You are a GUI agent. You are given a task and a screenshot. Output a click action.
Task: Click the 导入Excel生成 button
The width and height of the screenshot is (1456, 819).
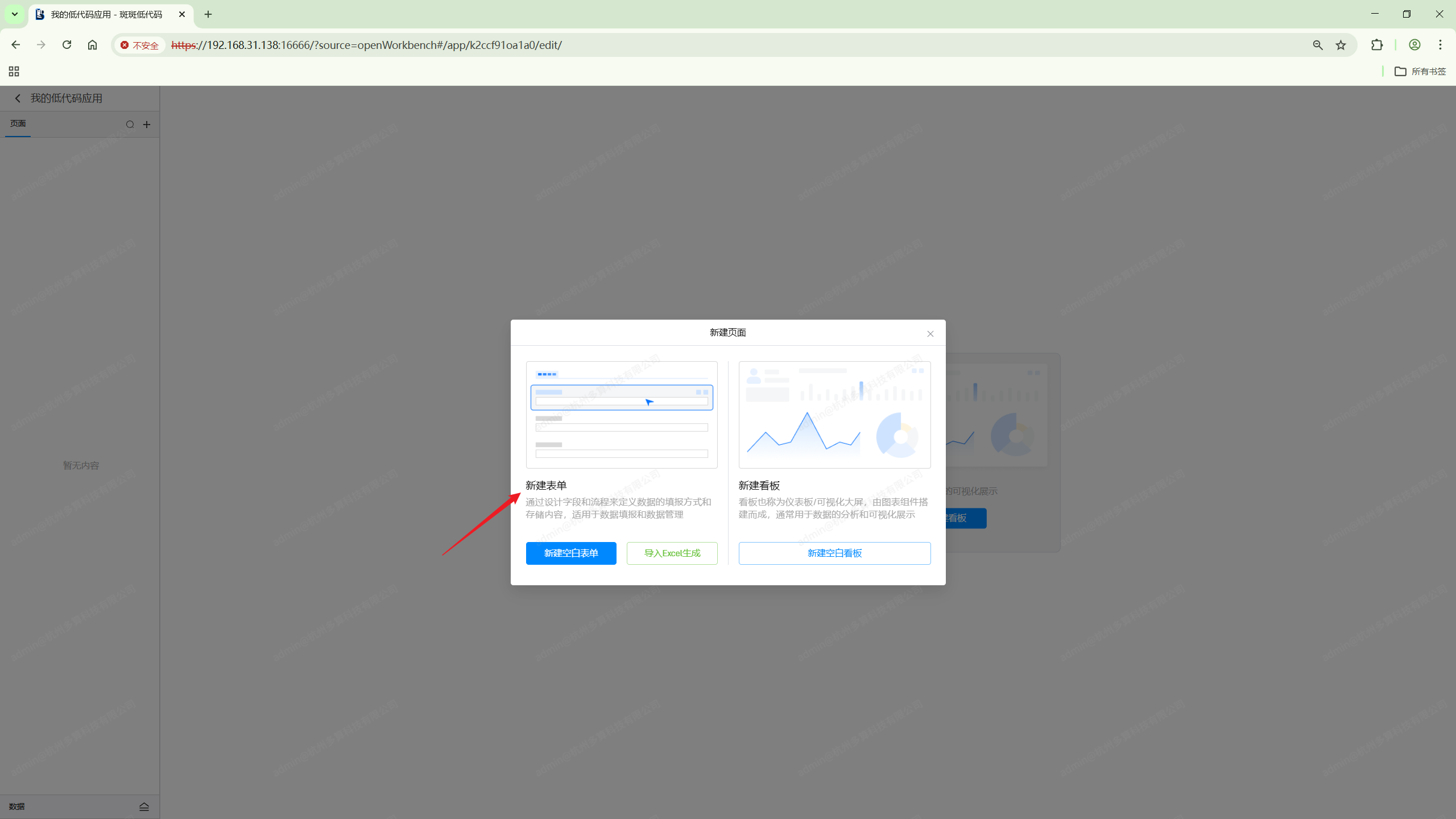[x=672, y=553]
